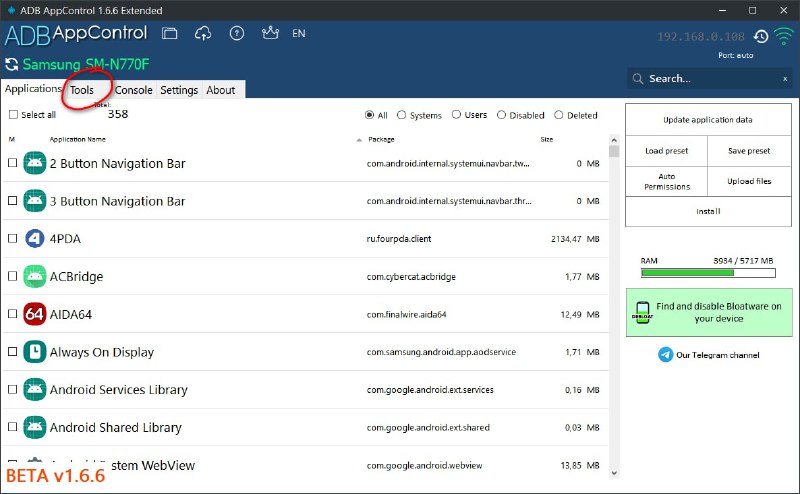Click the Android Shared Library app icon
Image resolution: width=800 pixels, height=494 pixels.
[x=35, y=427]
